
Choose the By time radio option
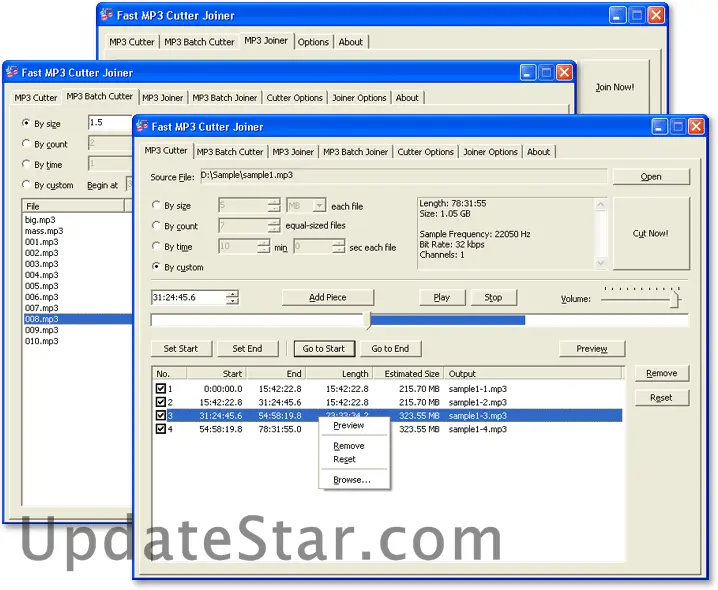click(157, 246)
